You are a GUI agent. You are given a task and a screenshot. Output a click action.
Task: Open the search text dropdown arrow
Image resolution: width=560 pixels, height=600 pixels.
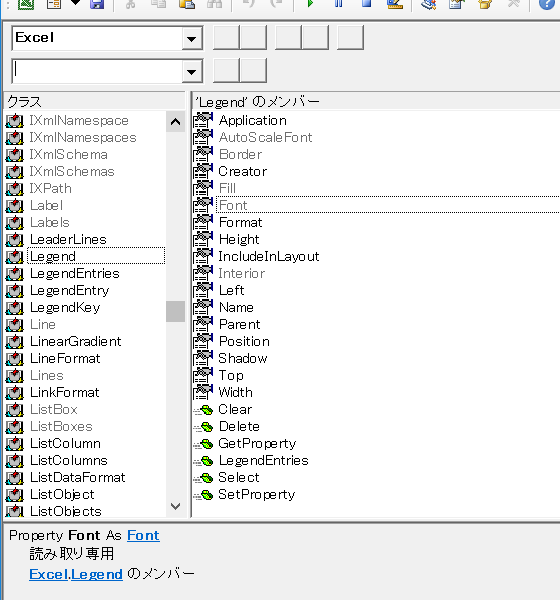[192, 71]
